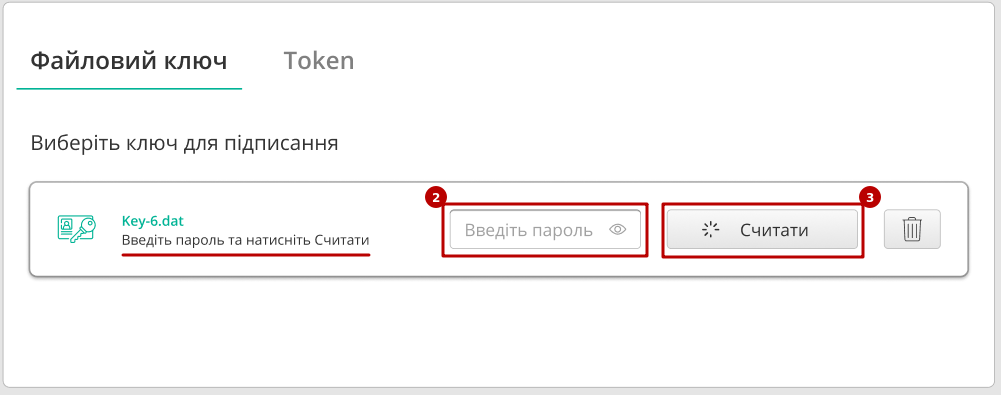Switch to the Token tab

(319, 61)
